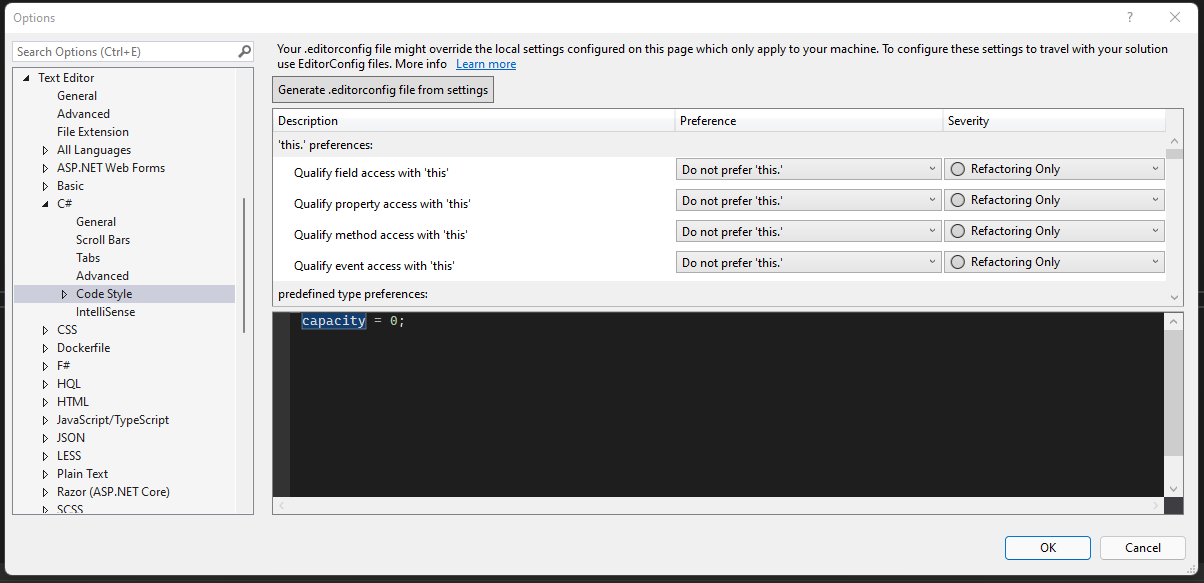Click the Help question mark icon in title bar
Viewport: 1204px width, 583px height.
1129,17
